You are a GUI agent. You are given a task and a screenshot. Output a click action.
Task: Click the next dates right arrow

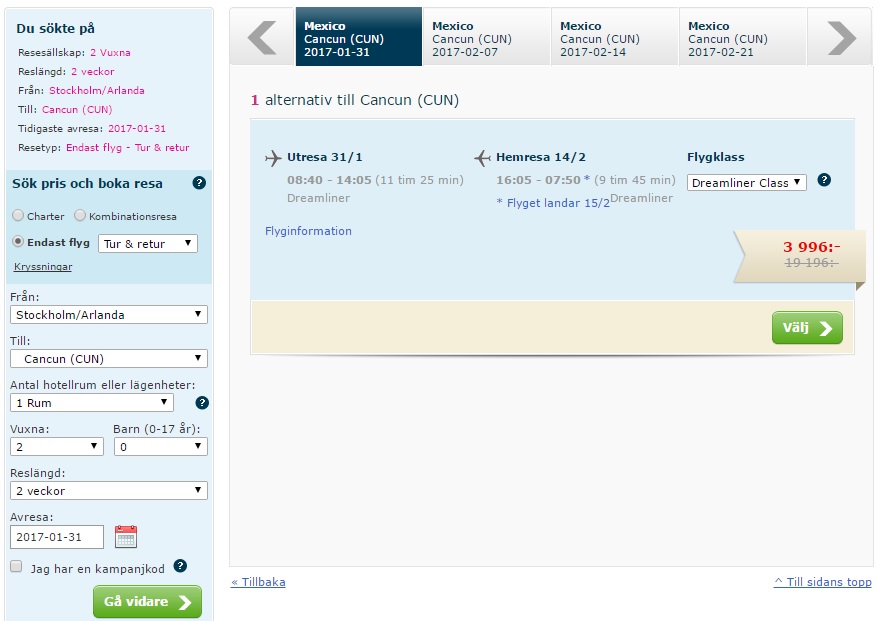[841, 37]
